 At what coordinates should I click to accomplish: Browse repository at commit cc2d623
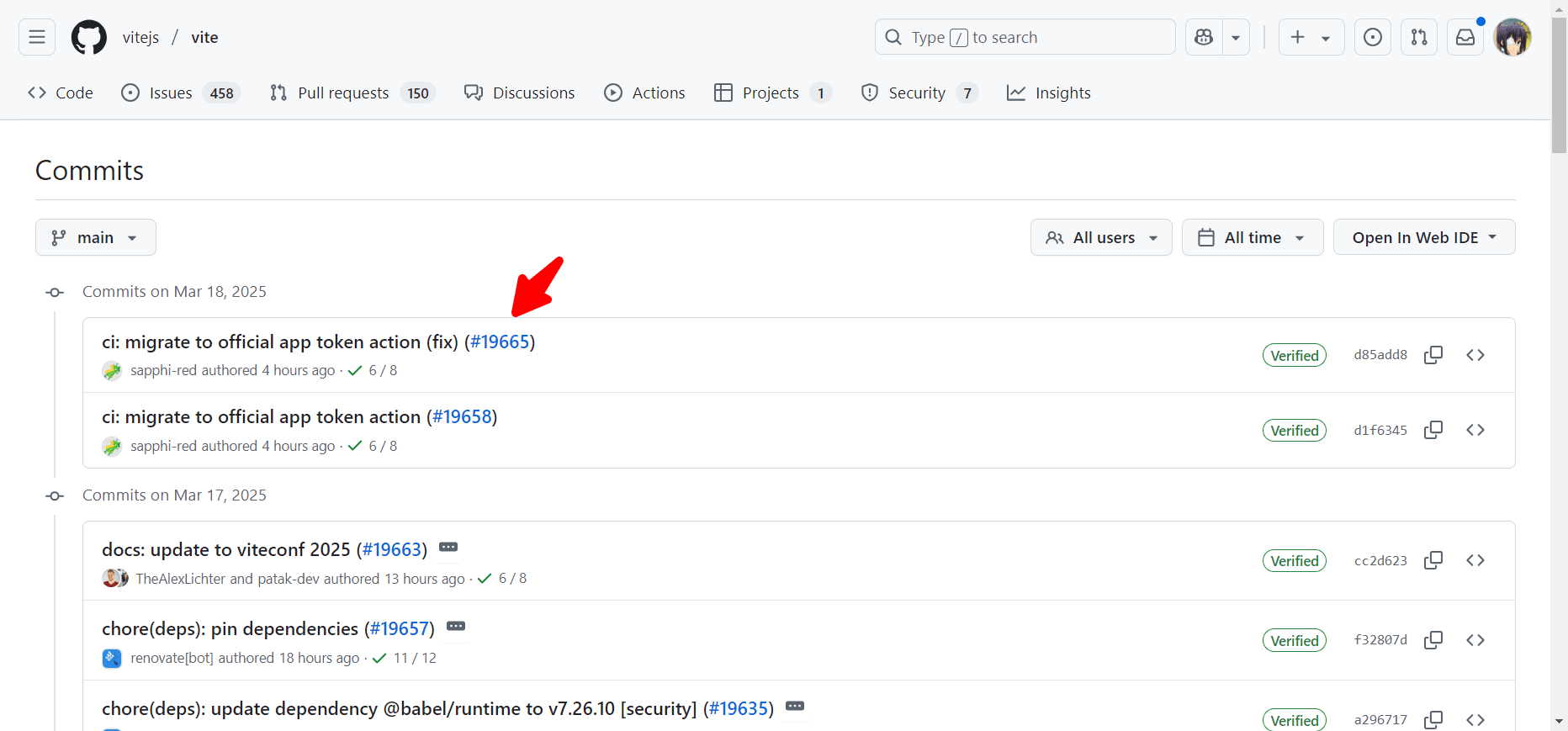point(1475,560)
